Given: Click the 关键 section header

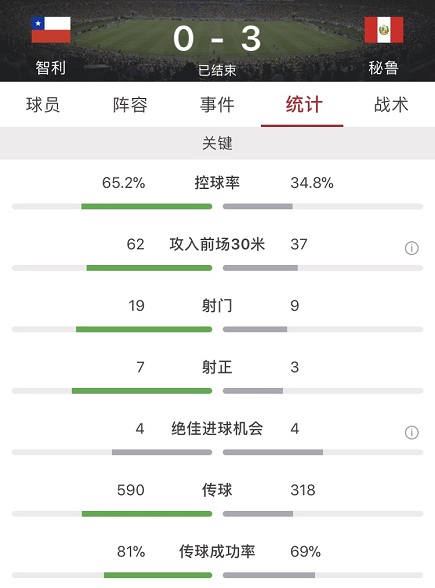Looking at the screenshot, I should tap(218, 143).
